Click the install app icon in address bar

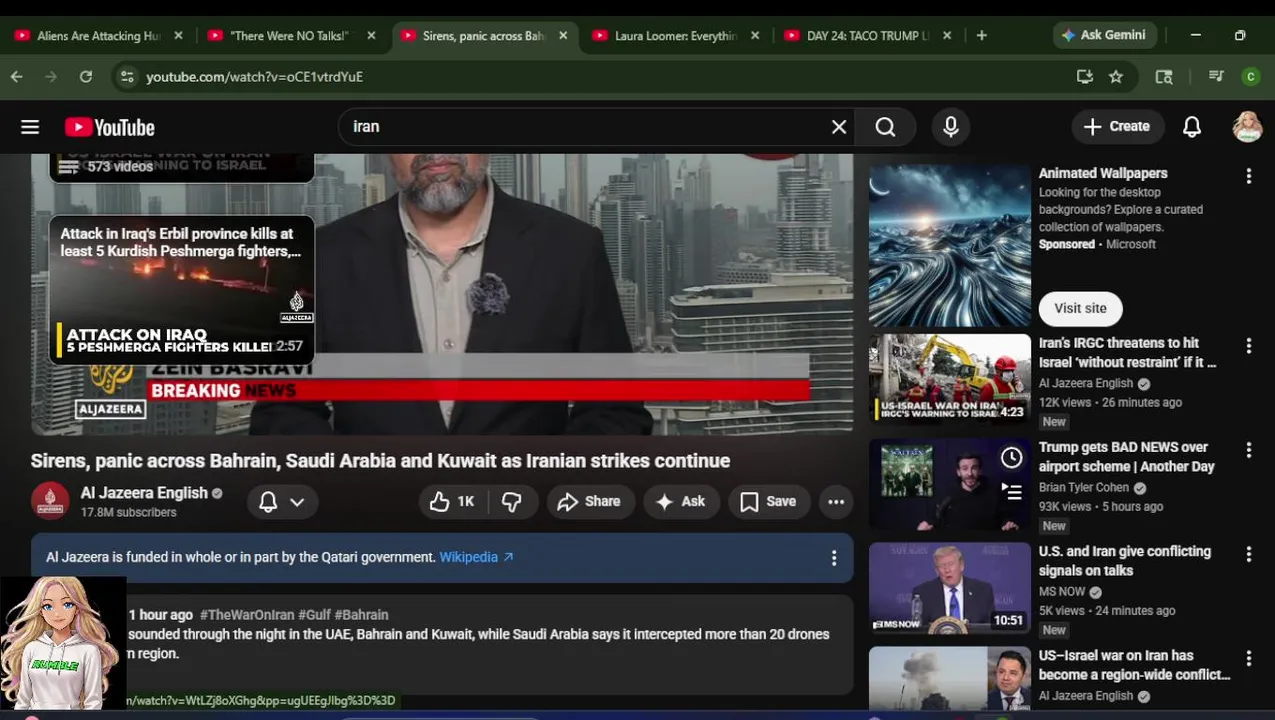pyautogui.click(x=1084, y=76)
